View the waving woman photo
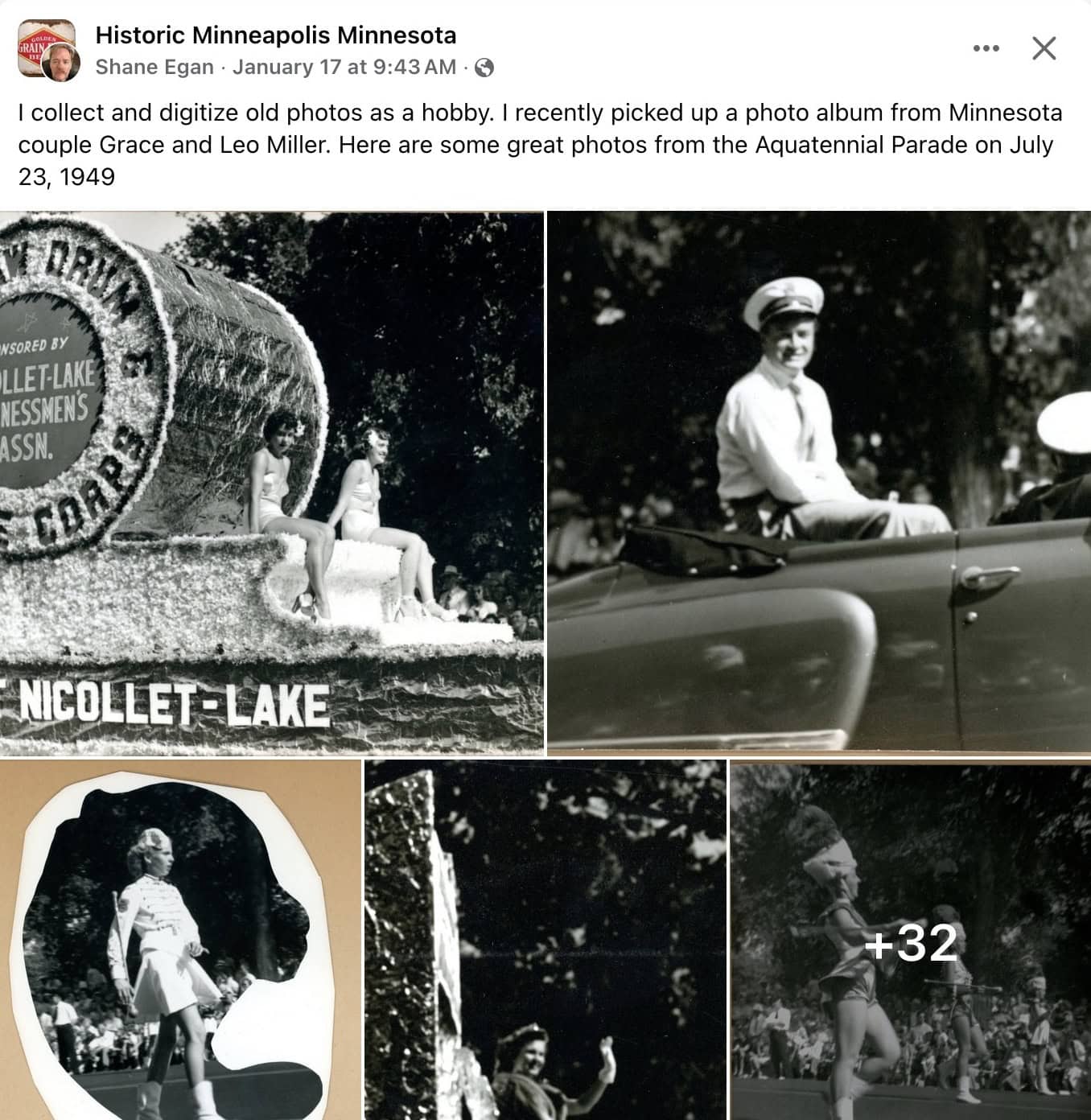Image resolution: width=1091 pixels, height=1120 pixels. (545, 940)
